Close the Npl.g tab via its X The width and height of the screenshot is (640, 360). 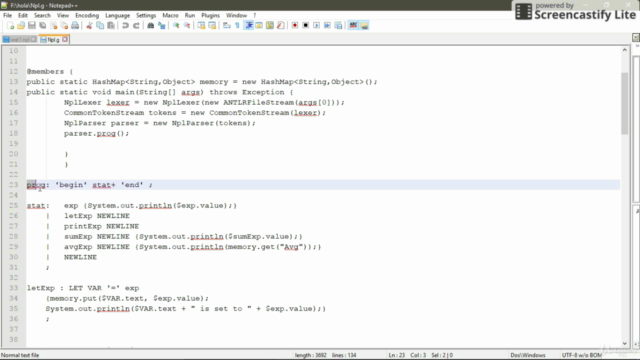65,40
